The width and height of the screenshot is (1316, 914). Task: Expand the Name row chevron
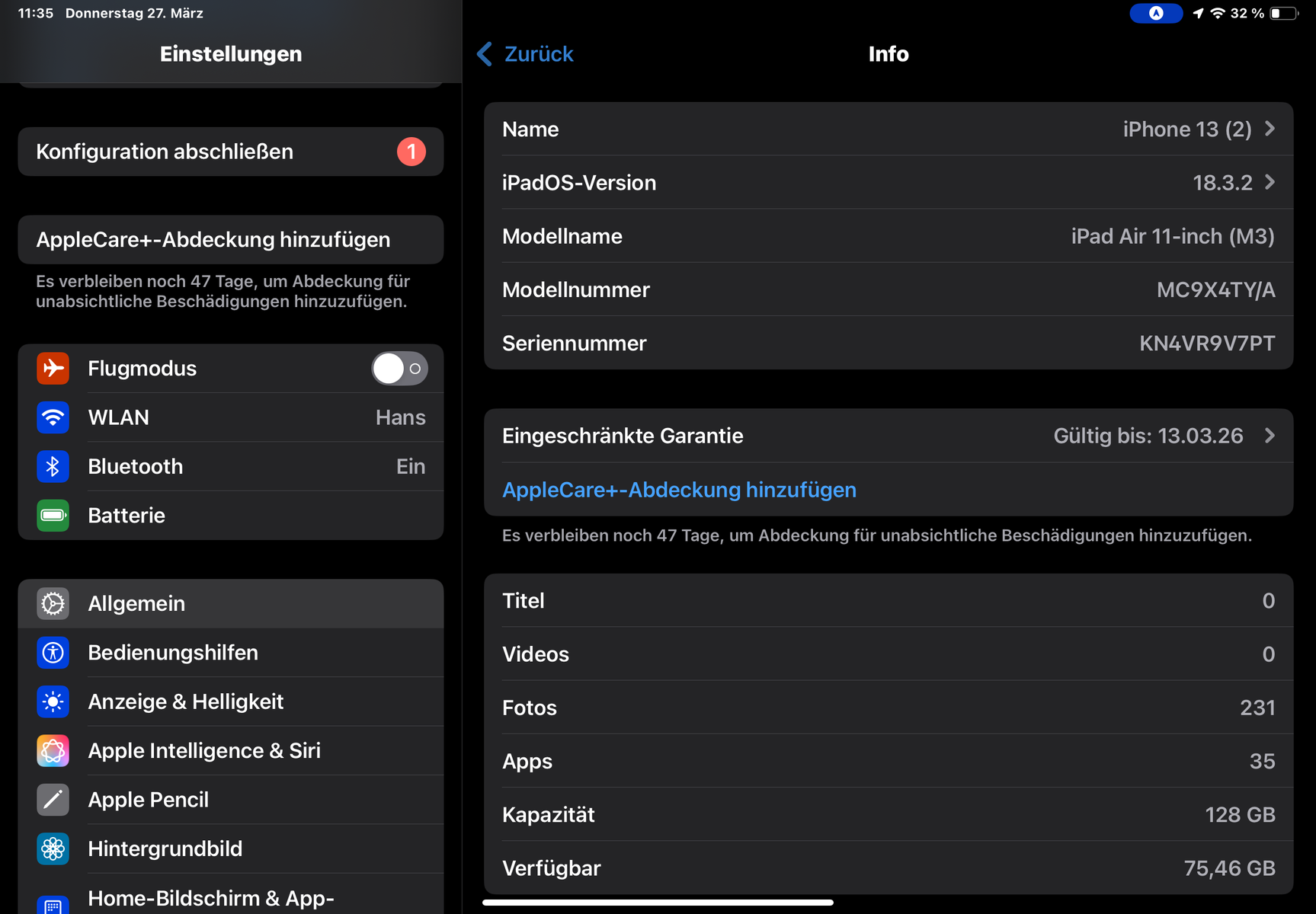[1270, 129]
